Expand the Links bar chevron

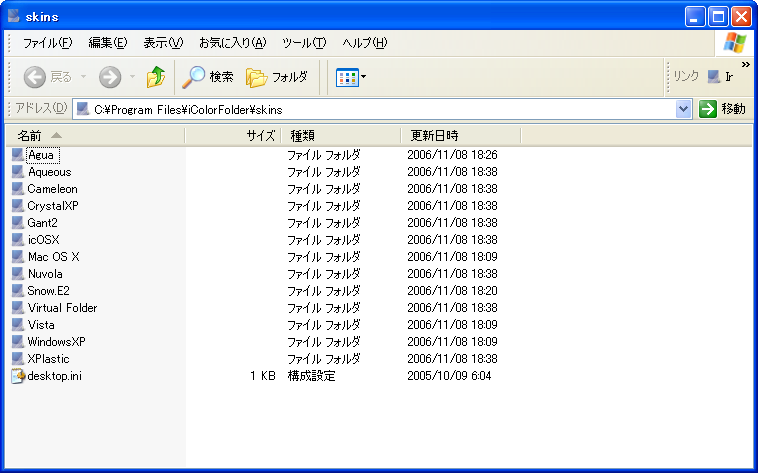click(x=745, y=64)
